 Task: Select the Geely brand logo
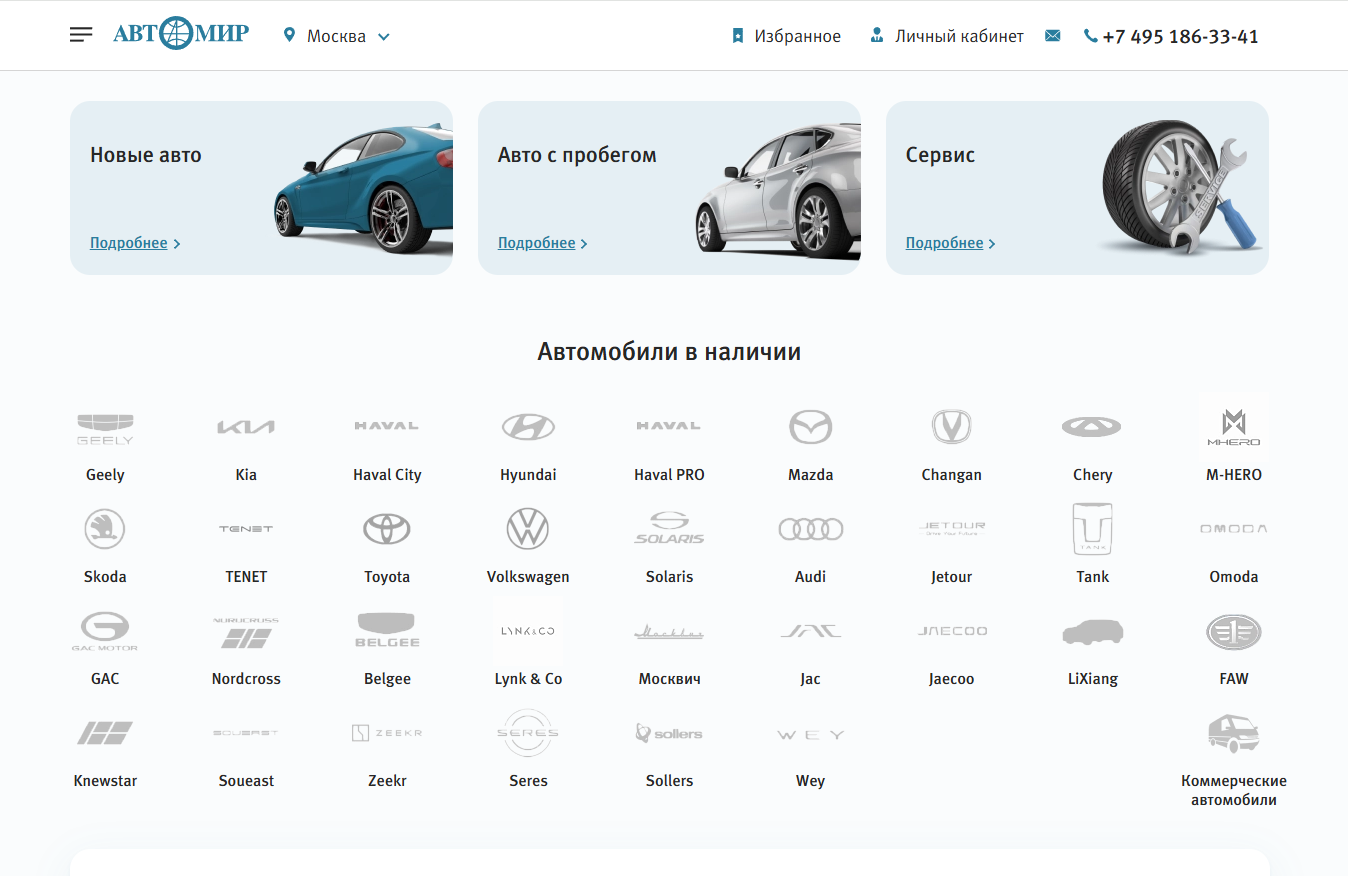click(x=105, y=428)
